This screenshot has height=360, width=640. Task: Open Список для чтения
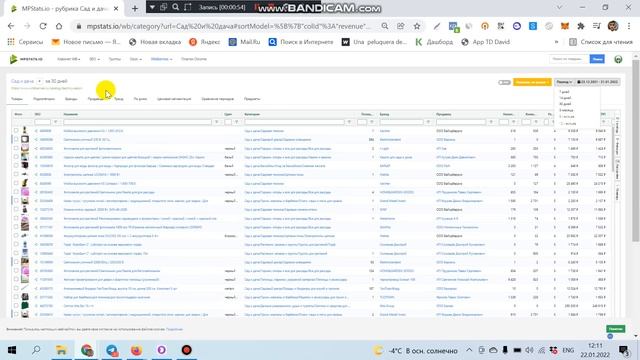click(x=601, y=42)
